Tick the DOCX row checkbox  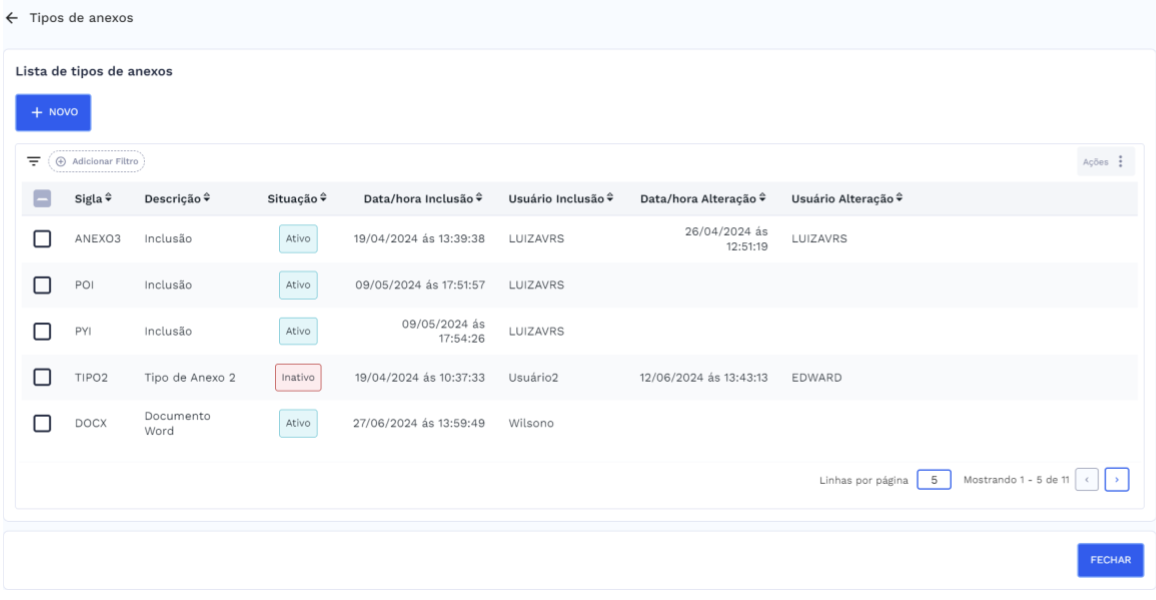pyautogui.click(x=42, y=423)
